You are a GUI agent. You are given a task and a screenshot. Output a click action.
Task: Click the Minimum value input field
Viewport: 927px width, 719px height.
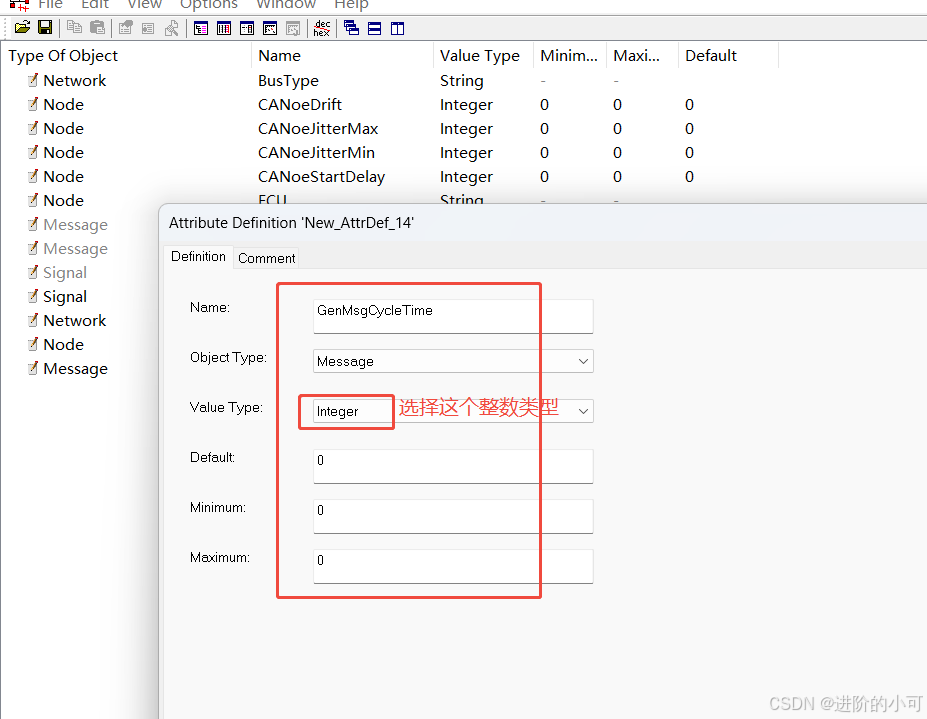point(453,516)
